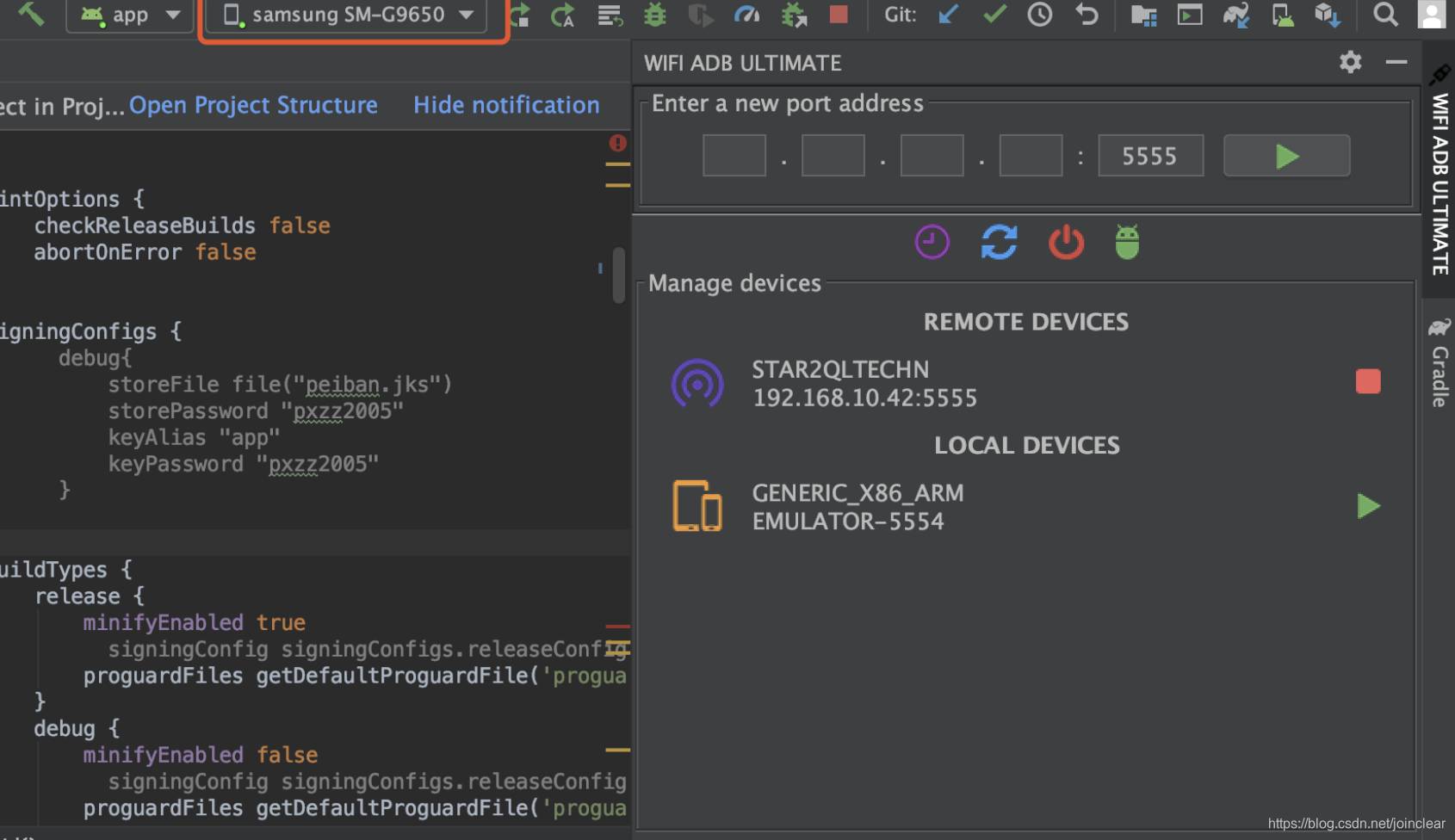Click the red power restart ADB icon
The width and height of the screenshot is (1455, 840).
[x=1066, y=242]
